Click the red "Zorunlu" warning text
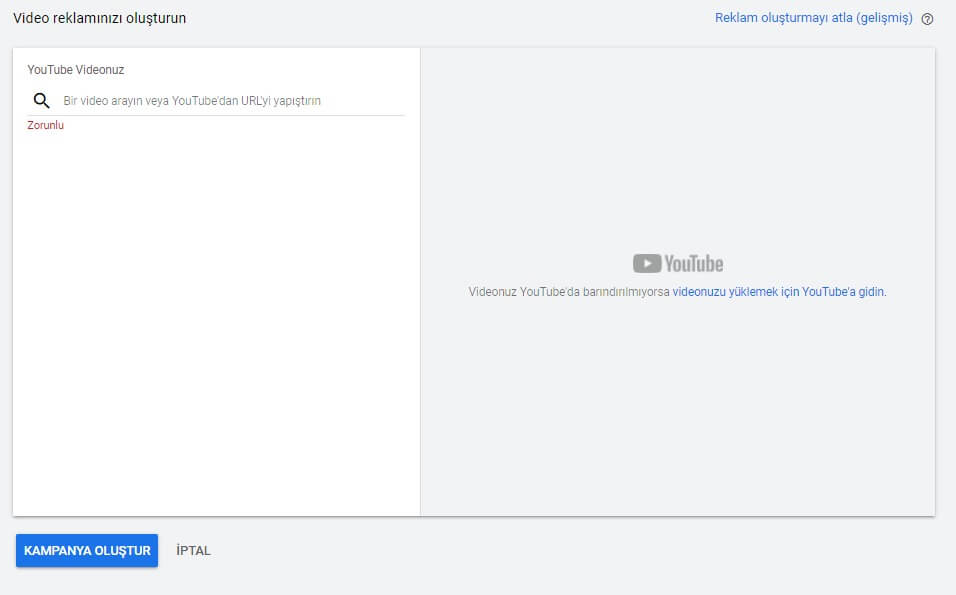The image size is (956, 595). [x=46, y=125]
